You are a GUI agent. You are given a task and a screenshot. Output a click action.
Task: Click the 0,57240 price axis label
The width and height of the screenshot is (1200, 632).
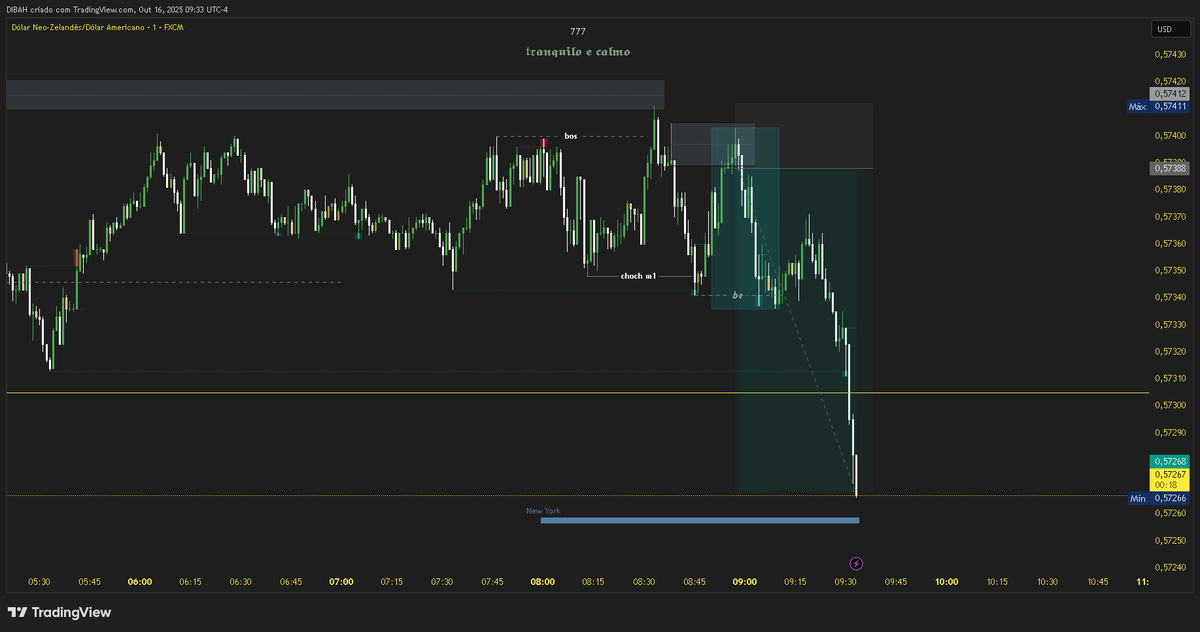tap(1170, 567)
